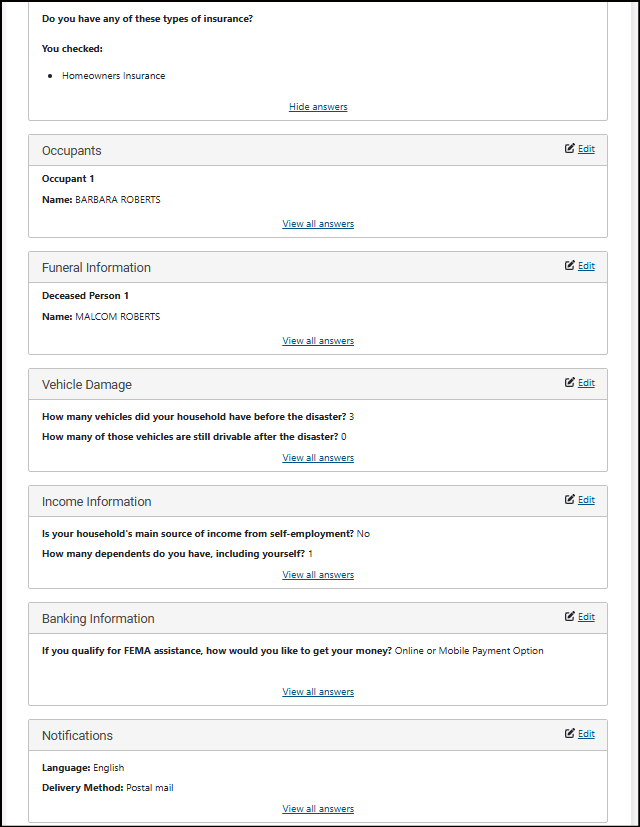Click the edit pencil icon for Income Information
Image resolution: width=640 pixels, height=827 pixels.
(x=570, y=500)
